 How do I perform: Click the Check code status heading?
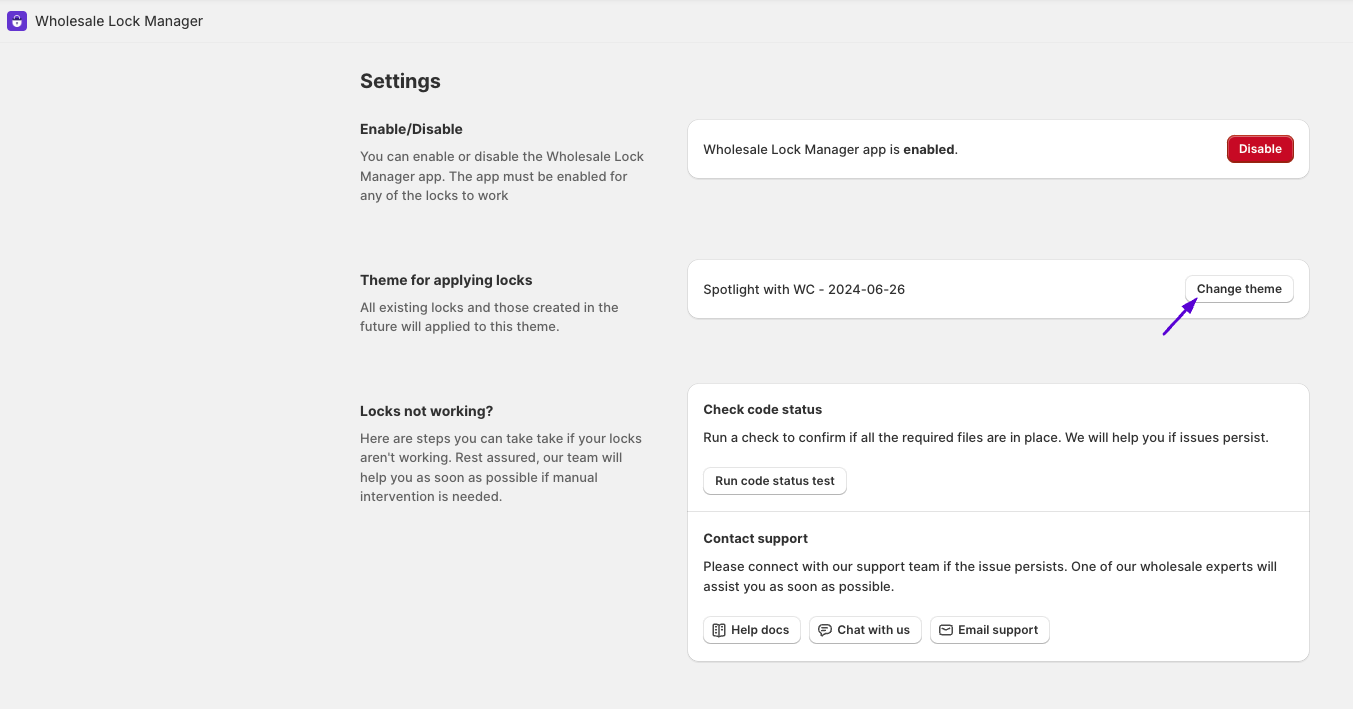coord(763,409)
